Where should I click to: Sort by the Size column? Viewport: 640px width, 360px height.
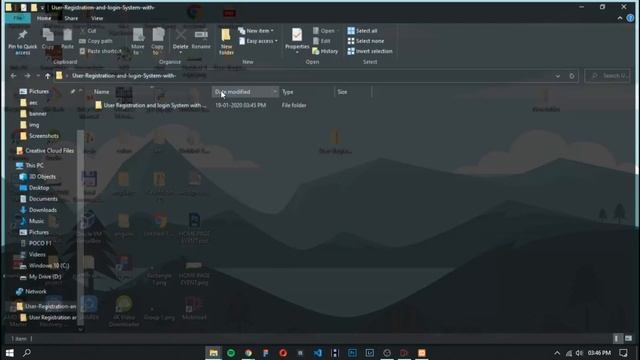[342, 92]
